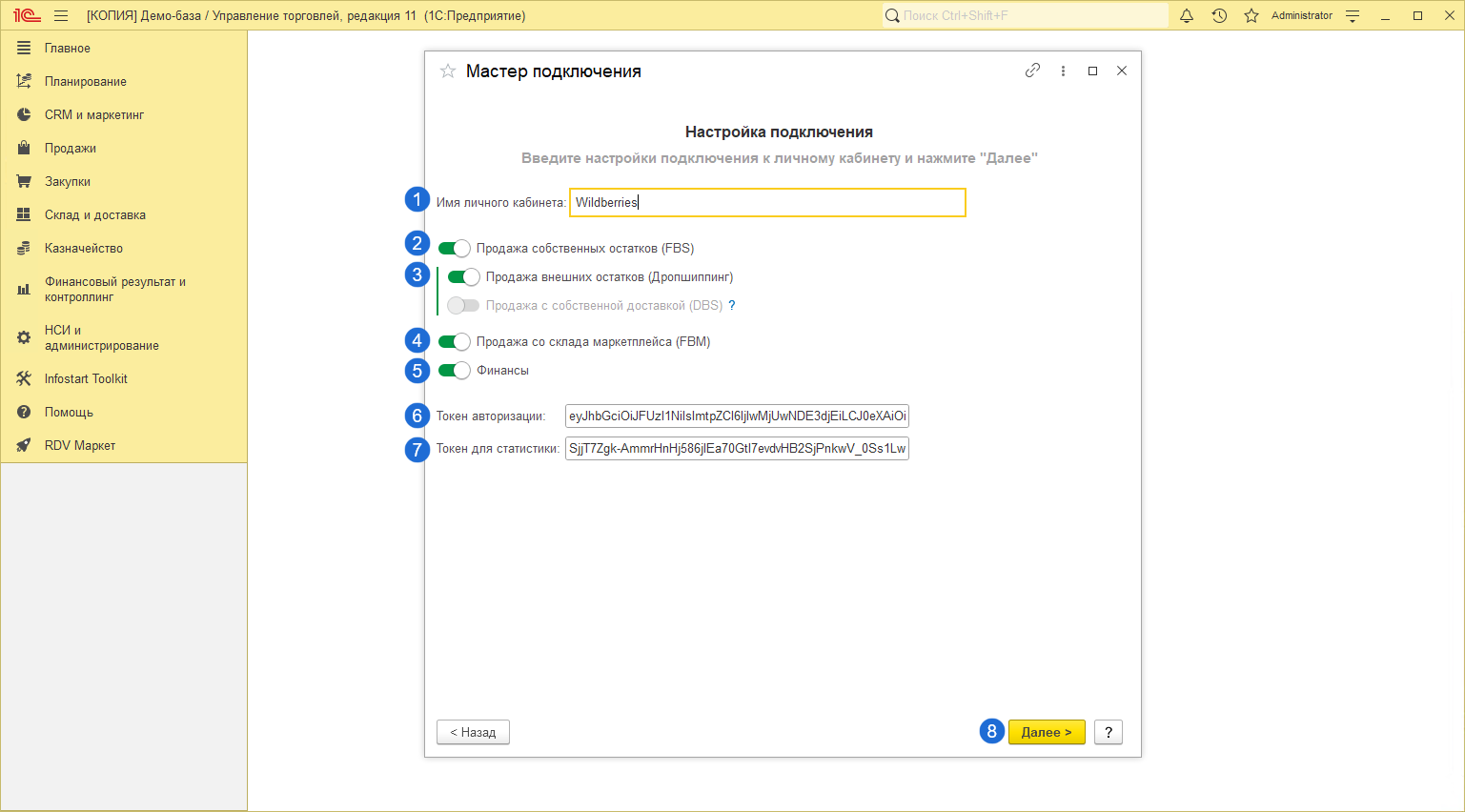Open the history clock icon
Image resolution: width=1465 pixels, height=812 pixels.
[x=1219, y=15]
